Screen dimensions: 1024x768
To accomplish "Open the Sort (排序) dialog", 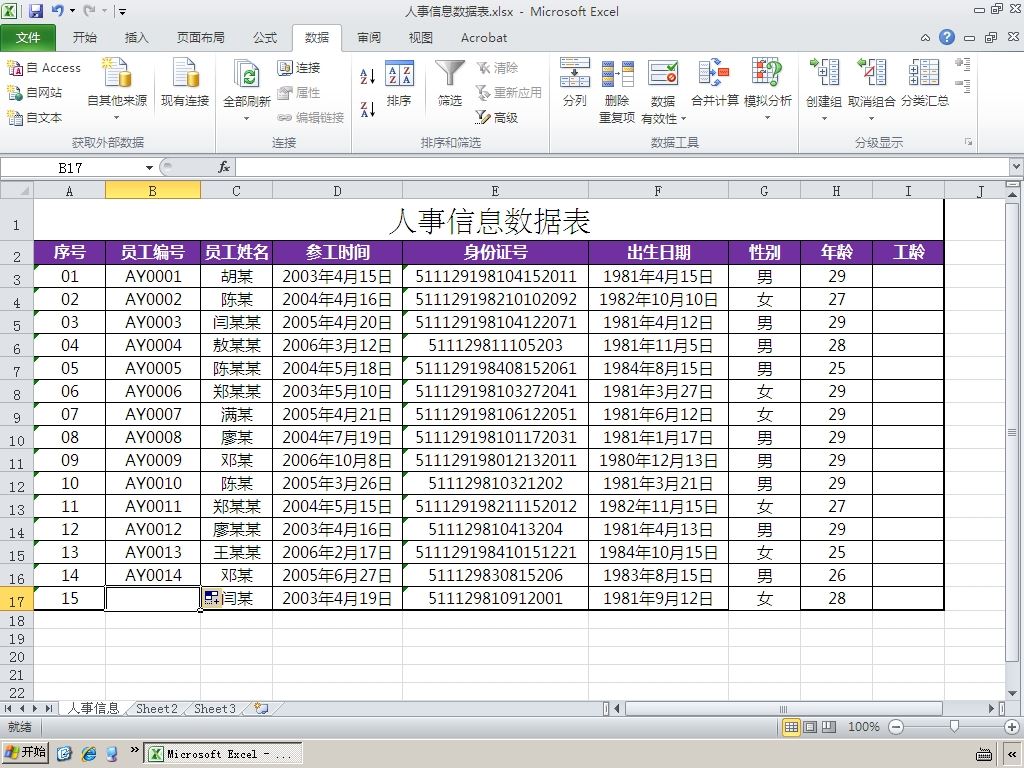I will 399,83.
